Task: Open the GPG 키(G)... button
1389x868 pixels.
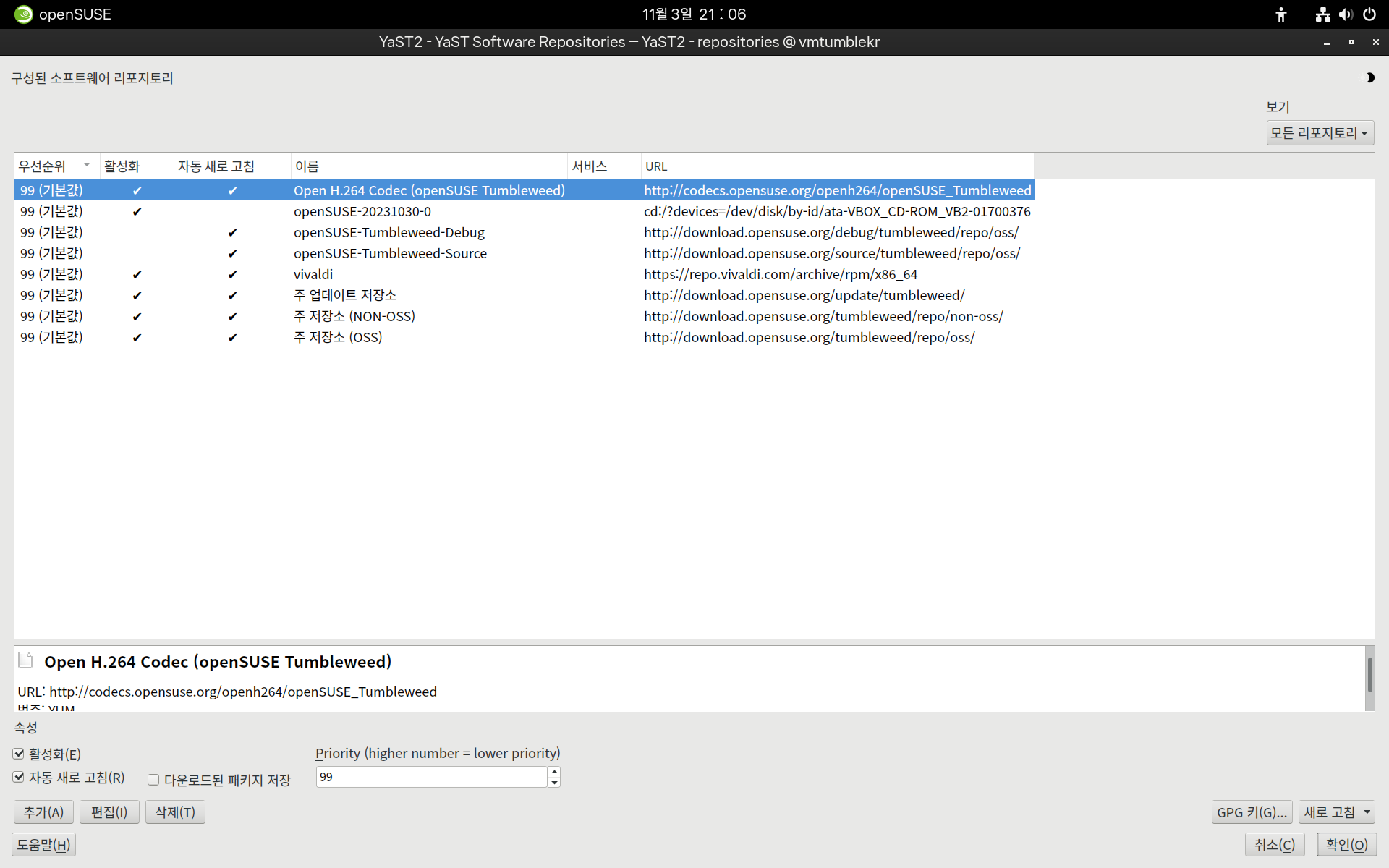Action: (1251, 812)
